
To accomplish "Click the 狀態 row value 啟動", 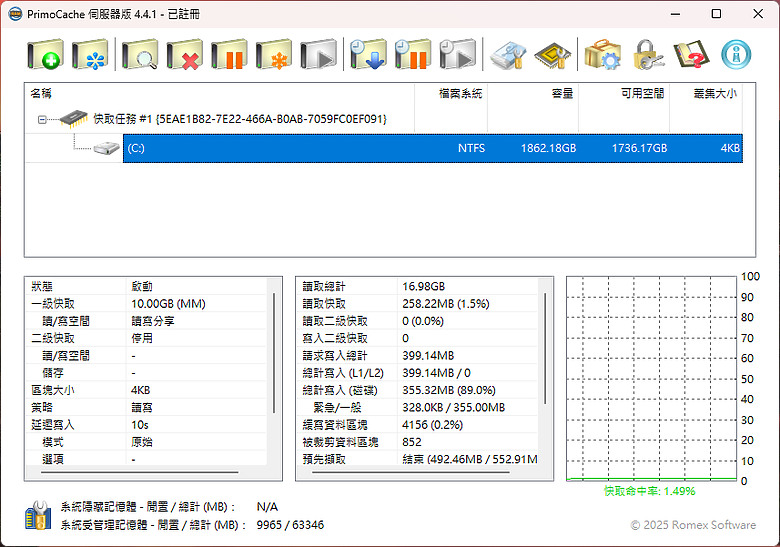I will click(142, 286).
